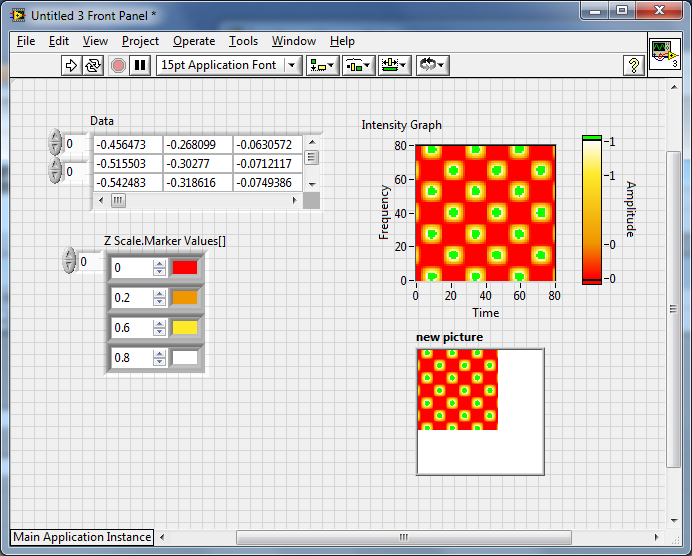Click the Context Help question mark button
The height and width of the screenshot is (556, 692).
click(634, 65)
